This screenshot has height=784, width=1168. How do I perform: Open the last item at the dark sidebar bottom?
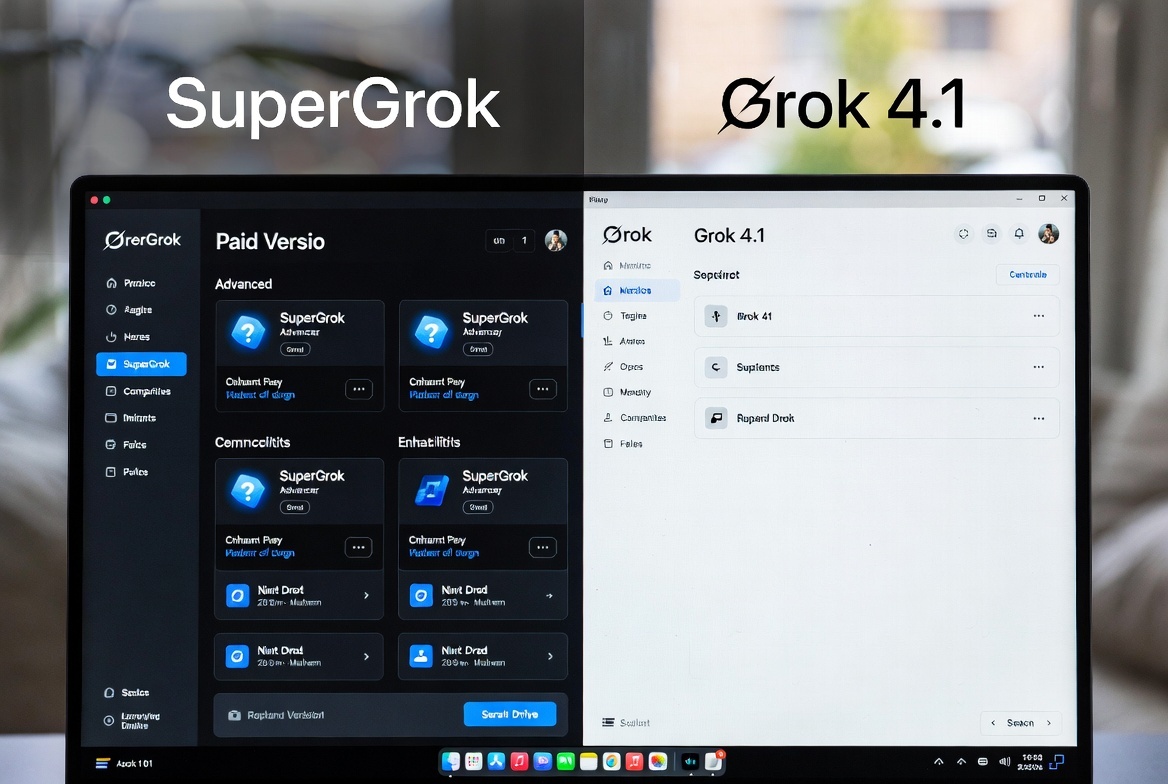click(x=132, y=721)
